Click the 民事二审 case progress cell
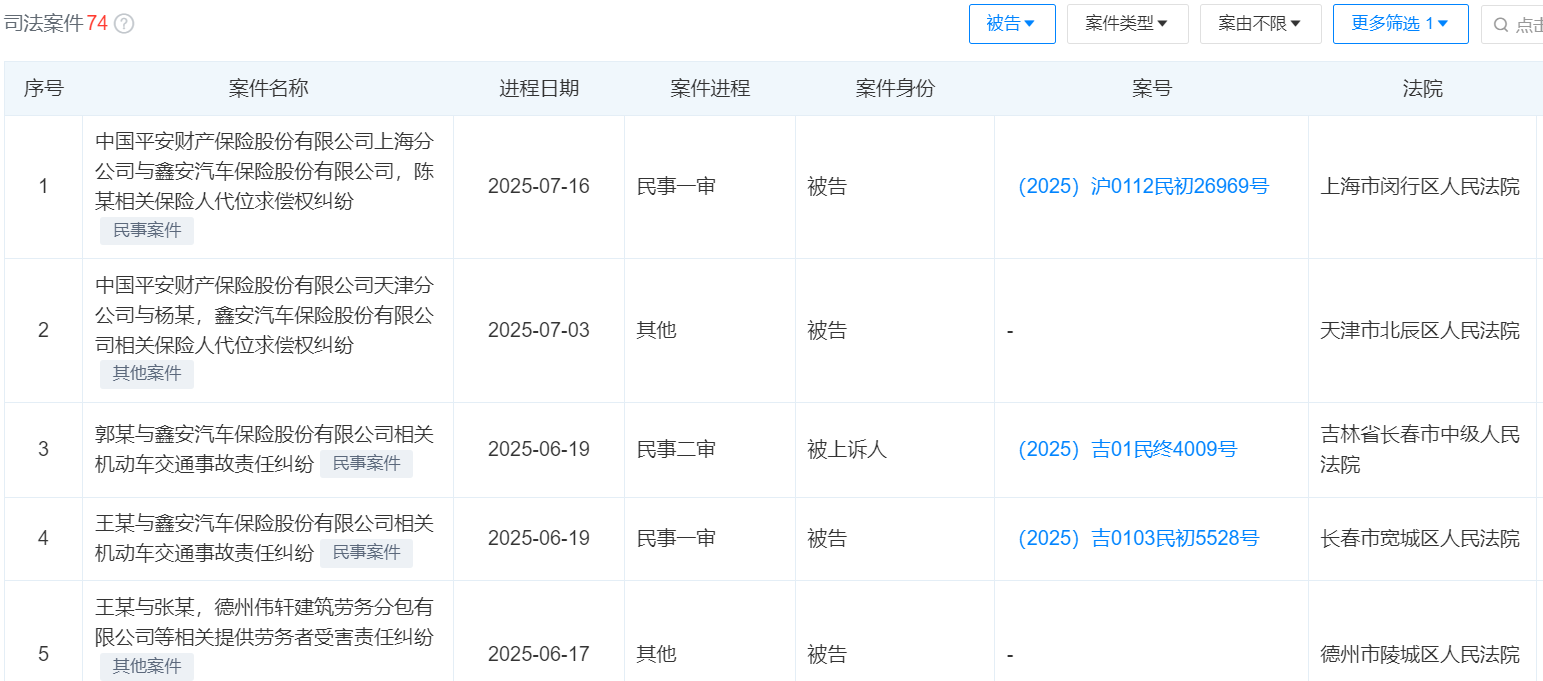The width and height of the screenshot is (1543, 681). 677,450
